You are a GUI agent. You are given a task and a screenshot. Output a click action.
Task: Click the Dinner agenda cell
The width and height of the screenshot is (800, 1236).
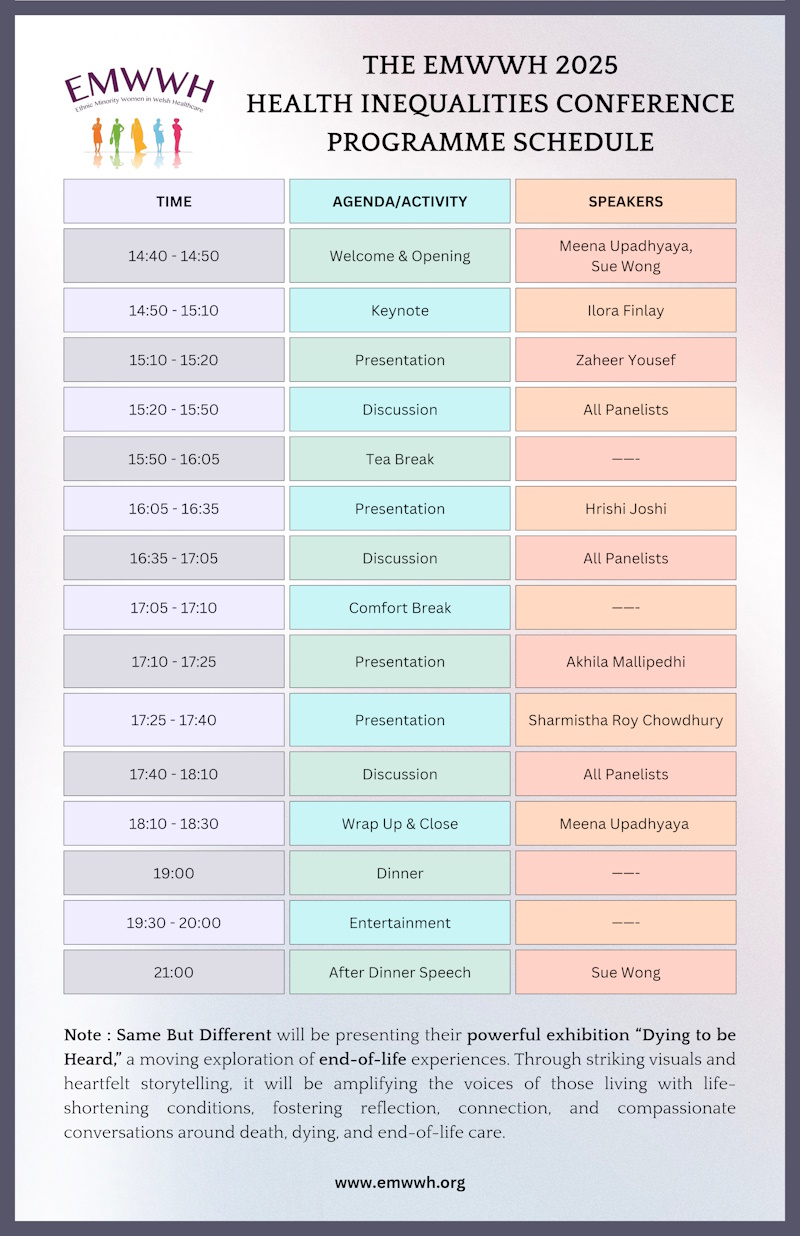coord(400,873)
